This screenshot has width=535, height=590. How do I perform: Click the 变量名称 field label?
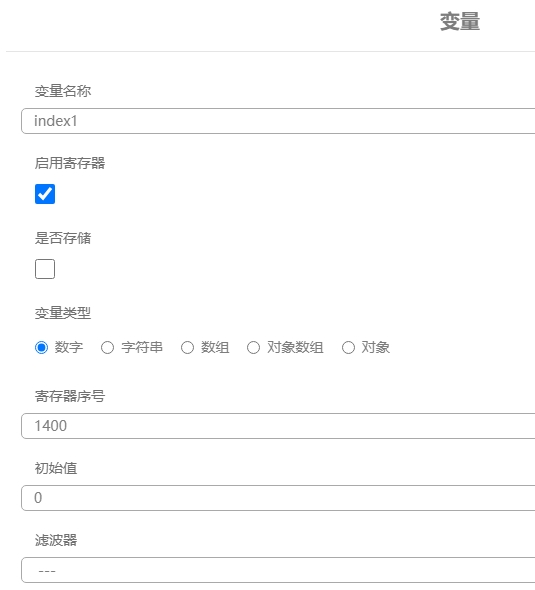[x=63, y=91]
